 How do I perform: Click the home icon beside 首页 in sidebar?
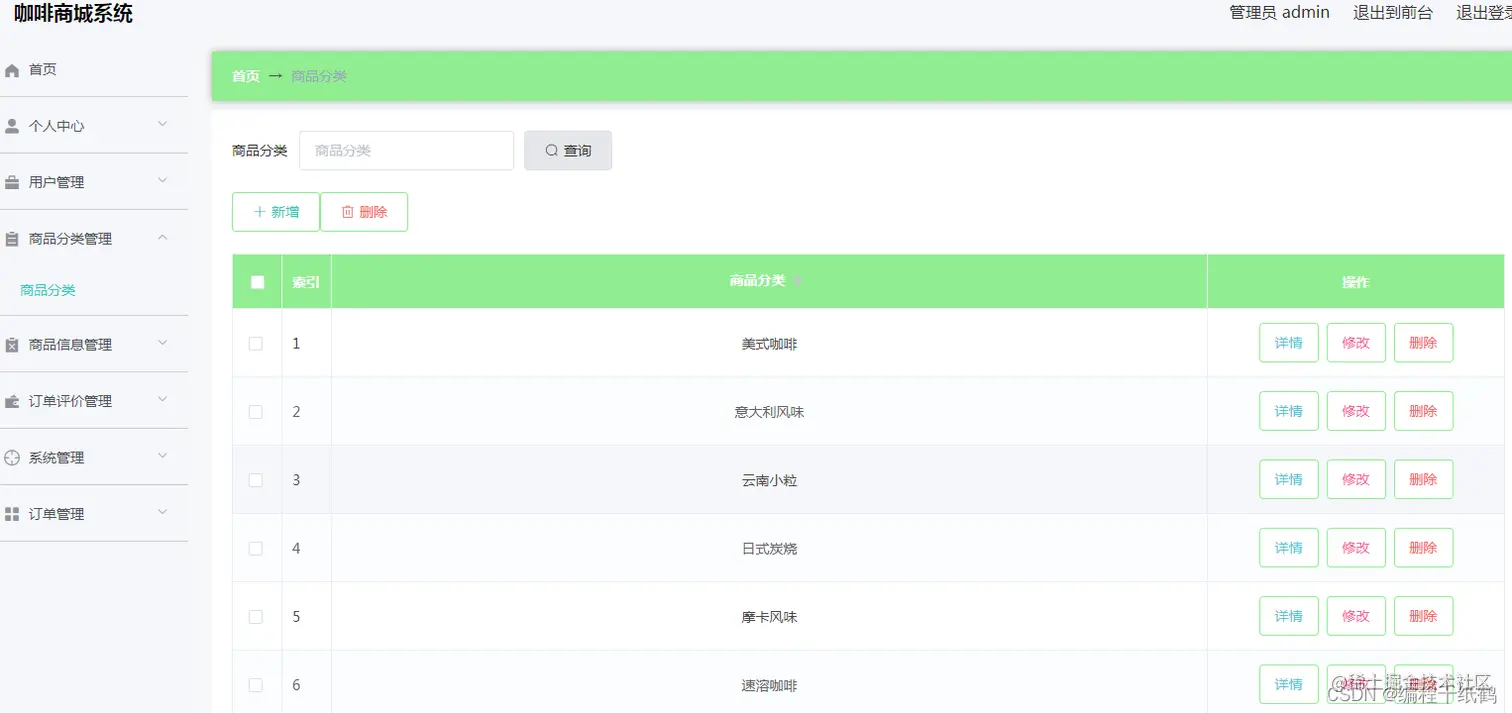point(12,70)
